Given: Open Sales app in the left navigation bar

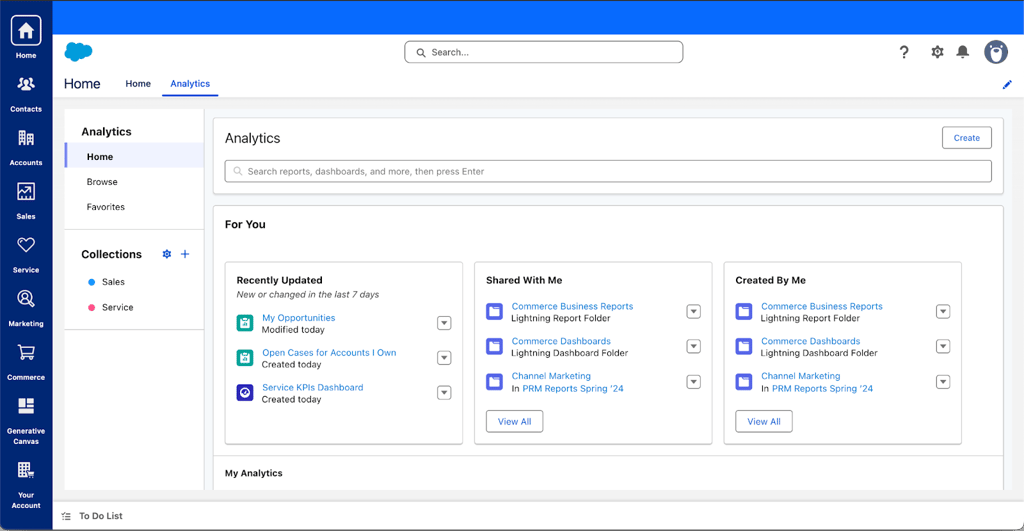Looking at the screenshot, I should coord(25,201).
